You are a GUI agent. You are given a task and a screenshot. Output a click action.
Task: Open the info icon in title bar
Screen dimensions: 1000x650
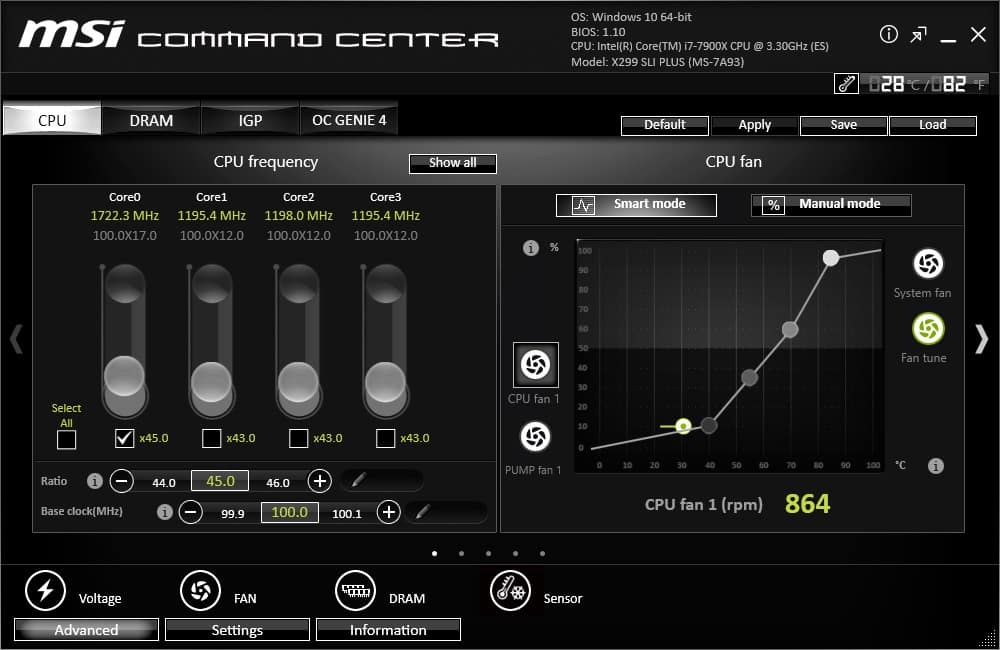click(888, 34)
